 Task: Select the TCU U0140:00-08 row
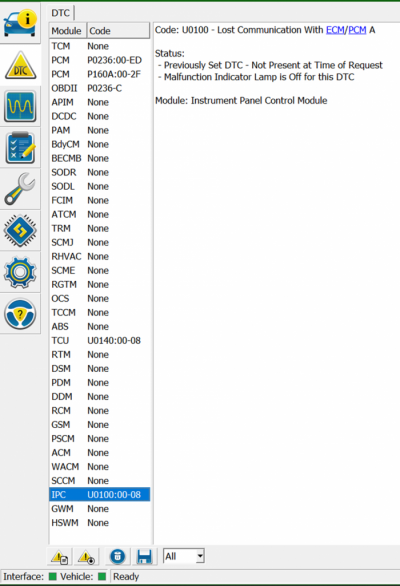pyautogui.click(x=99, y=340)
